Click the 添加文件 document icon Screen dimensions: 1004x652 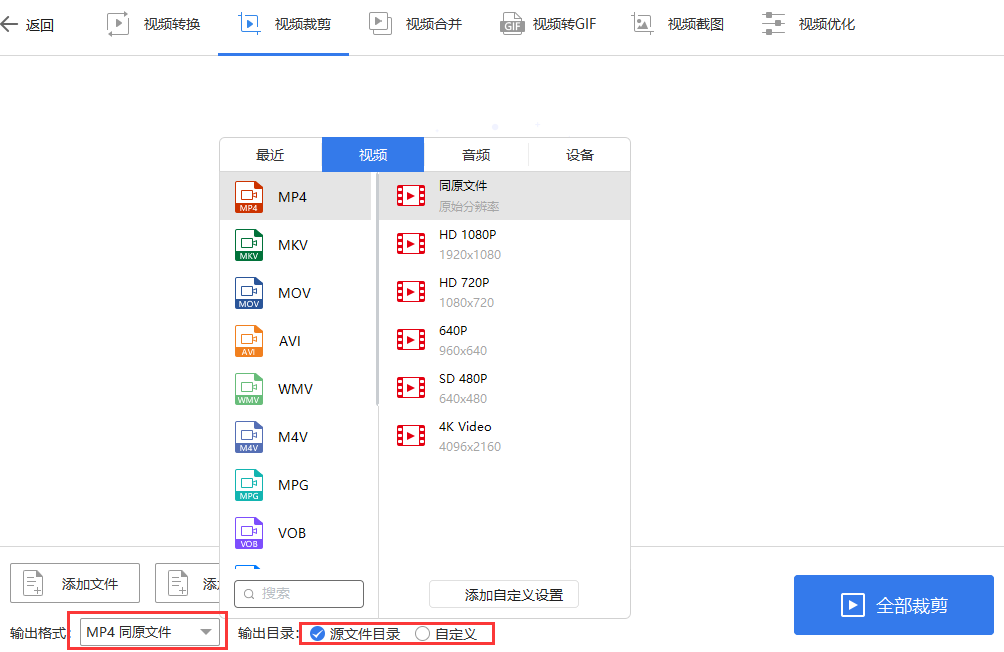[x=33, y=583]
